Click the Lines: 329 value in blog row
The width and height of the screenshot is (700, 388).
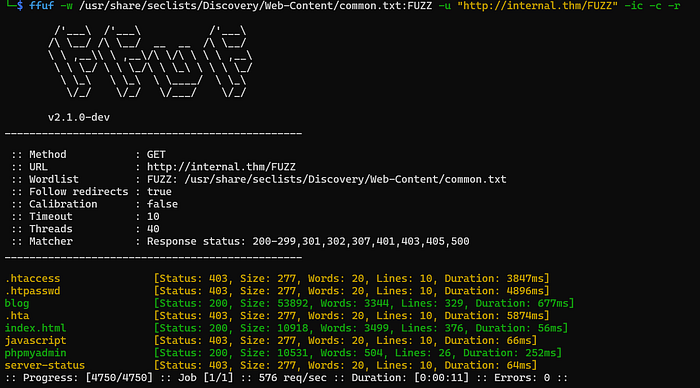tap(432, 304)
